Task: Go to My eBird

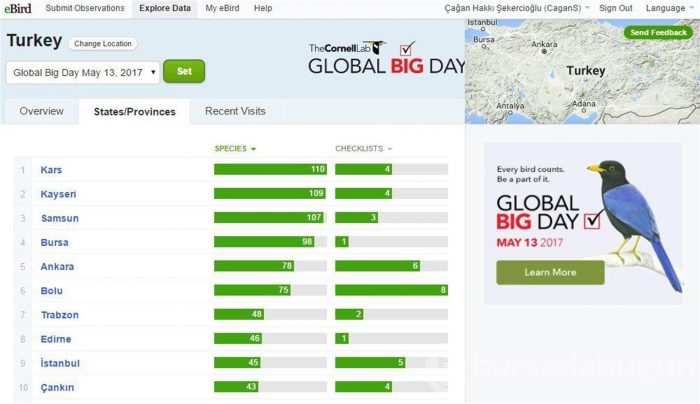Action: point(222,8)
